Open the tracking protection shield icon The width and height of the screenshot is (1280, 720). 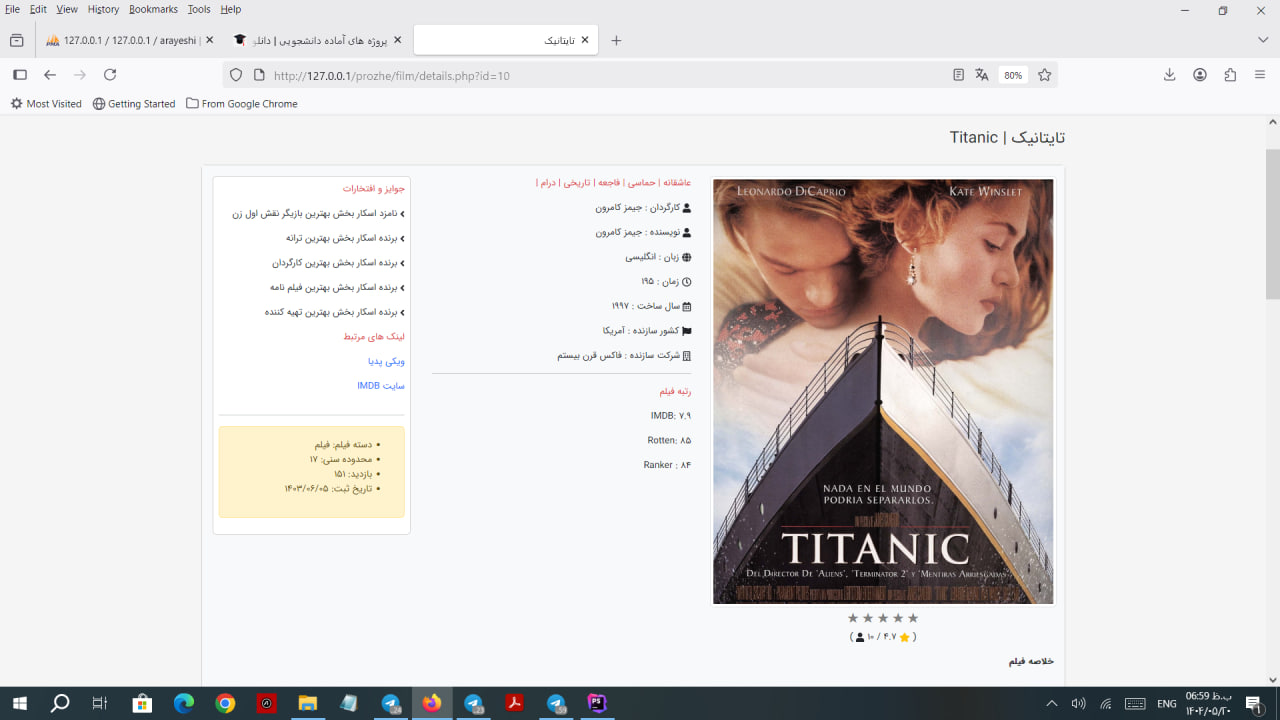point(236,75)
